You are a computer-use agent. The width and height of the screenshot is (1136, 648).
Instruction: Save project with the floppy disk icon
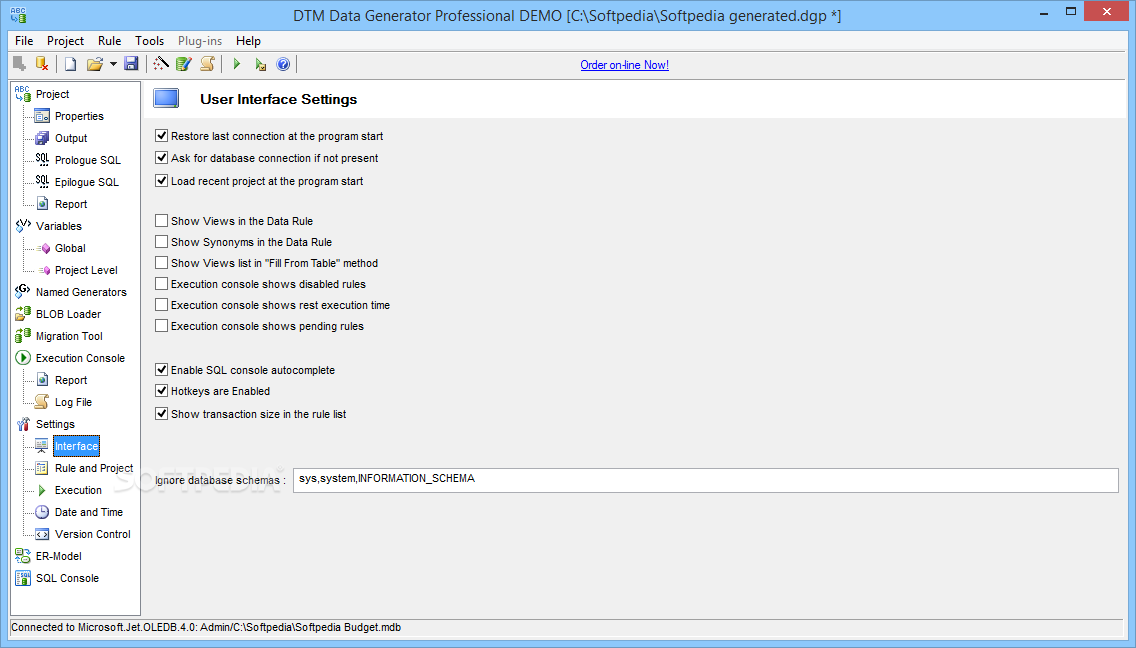(x=131, y=64)
